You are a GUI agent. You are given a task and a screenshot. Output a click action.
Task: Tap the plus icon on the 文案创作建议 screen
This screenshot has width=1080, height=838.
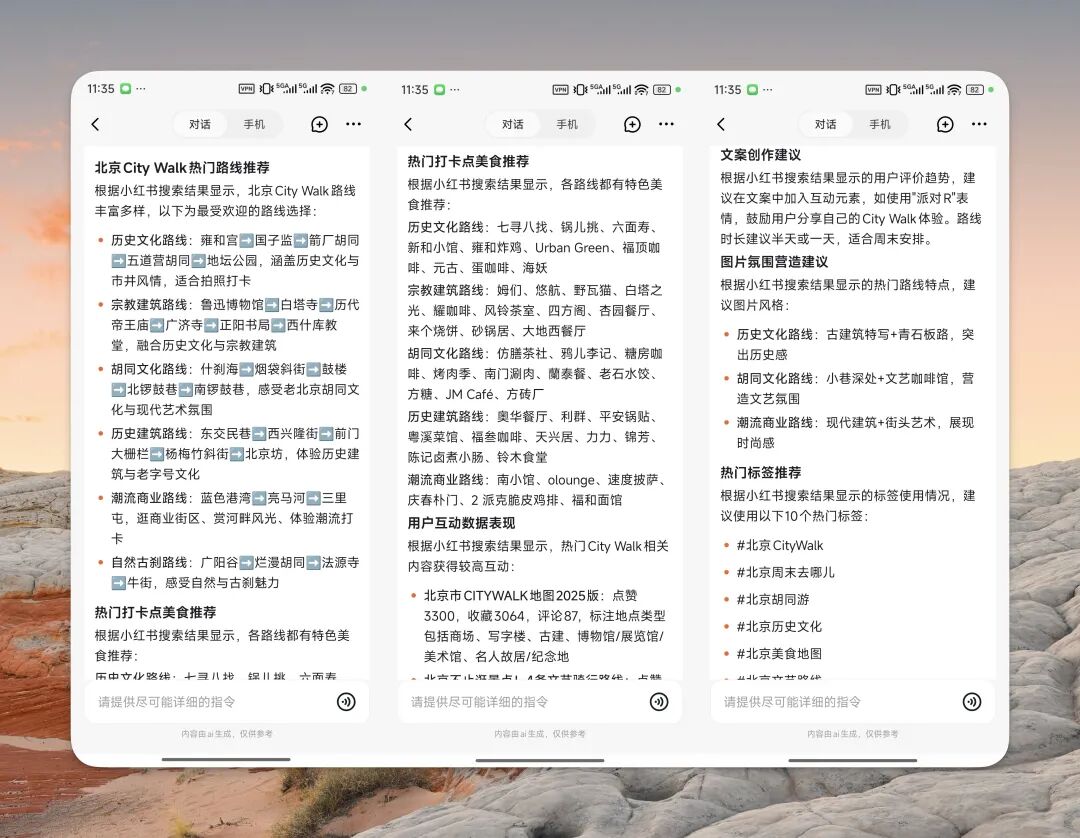[x=945, y=124]
